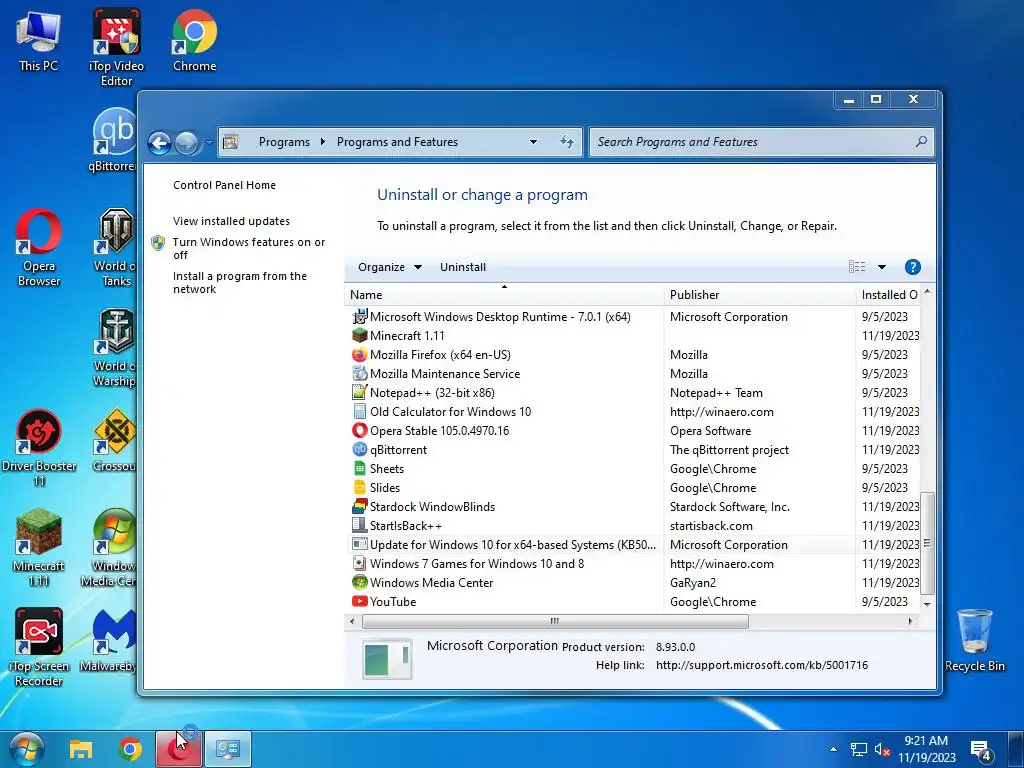Open Help with the question mark icon
The width and height of the screenshot is (1024, 768).
pyautogui.click(x=912, y=267)
